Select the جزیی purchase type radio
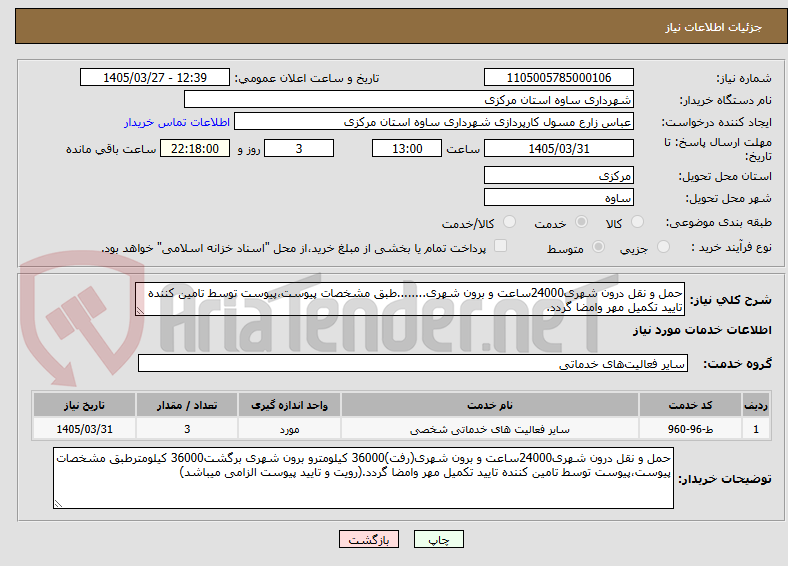Viewport: 788px width, 566px height. (663, 246)
